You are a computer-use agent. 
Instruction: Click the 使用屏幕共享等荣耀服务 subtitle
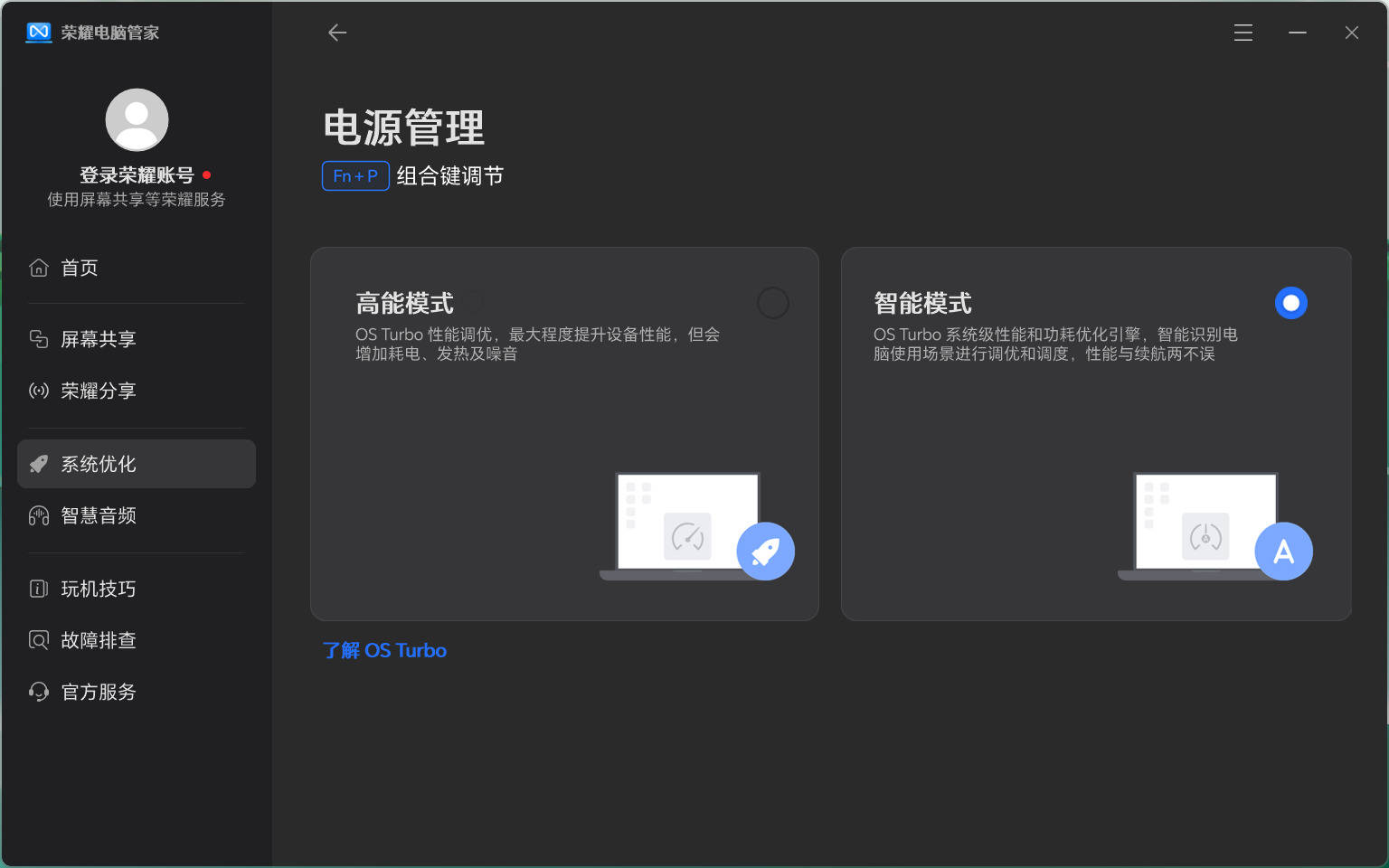coord(137,199)
